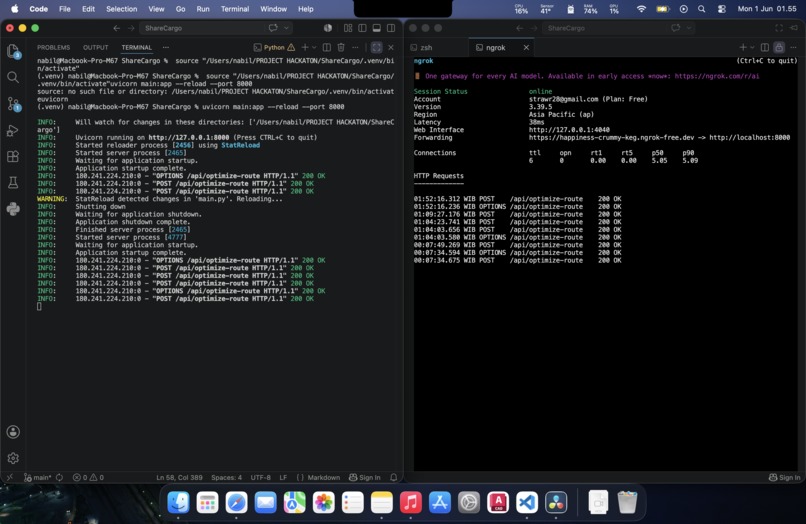The image size is (806, 524).
Task: Open more actions in right terminal window
Action: 794,47
